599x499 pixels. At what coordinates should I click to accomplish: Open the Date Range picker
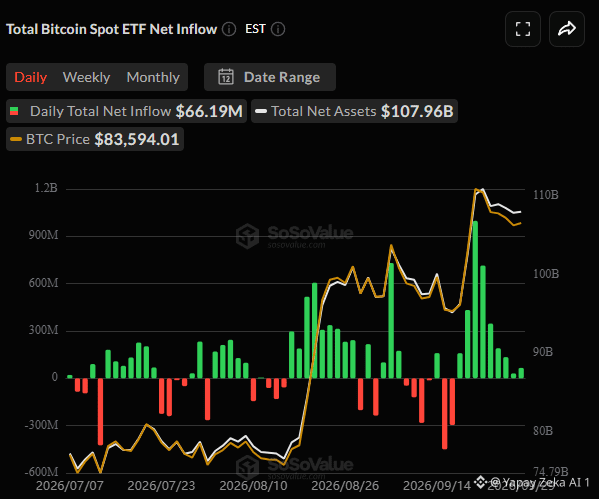coord(270,77)
